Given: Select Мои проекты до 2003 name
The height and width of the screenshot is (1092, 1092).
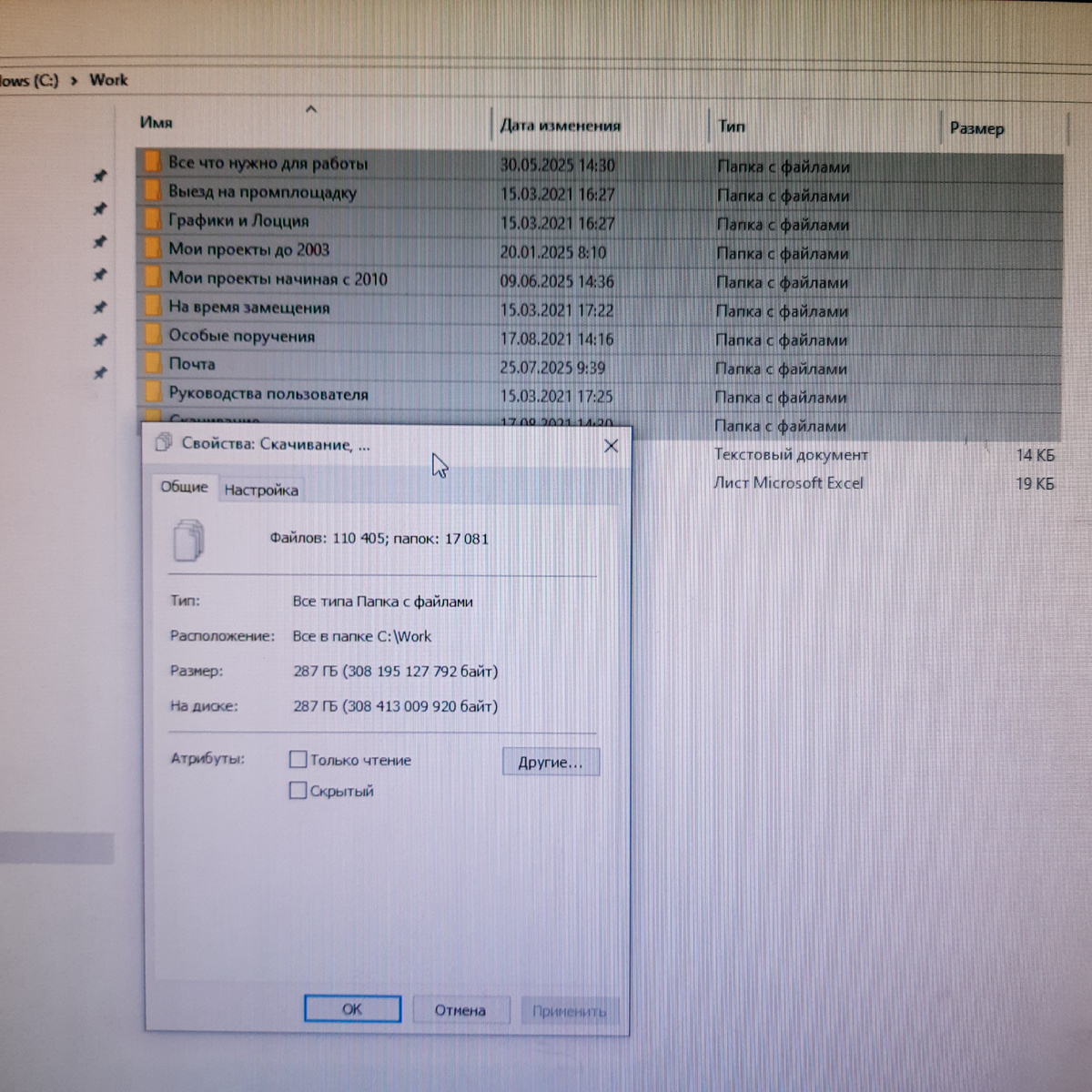Looking at the screenshot, I should [248, 249].
